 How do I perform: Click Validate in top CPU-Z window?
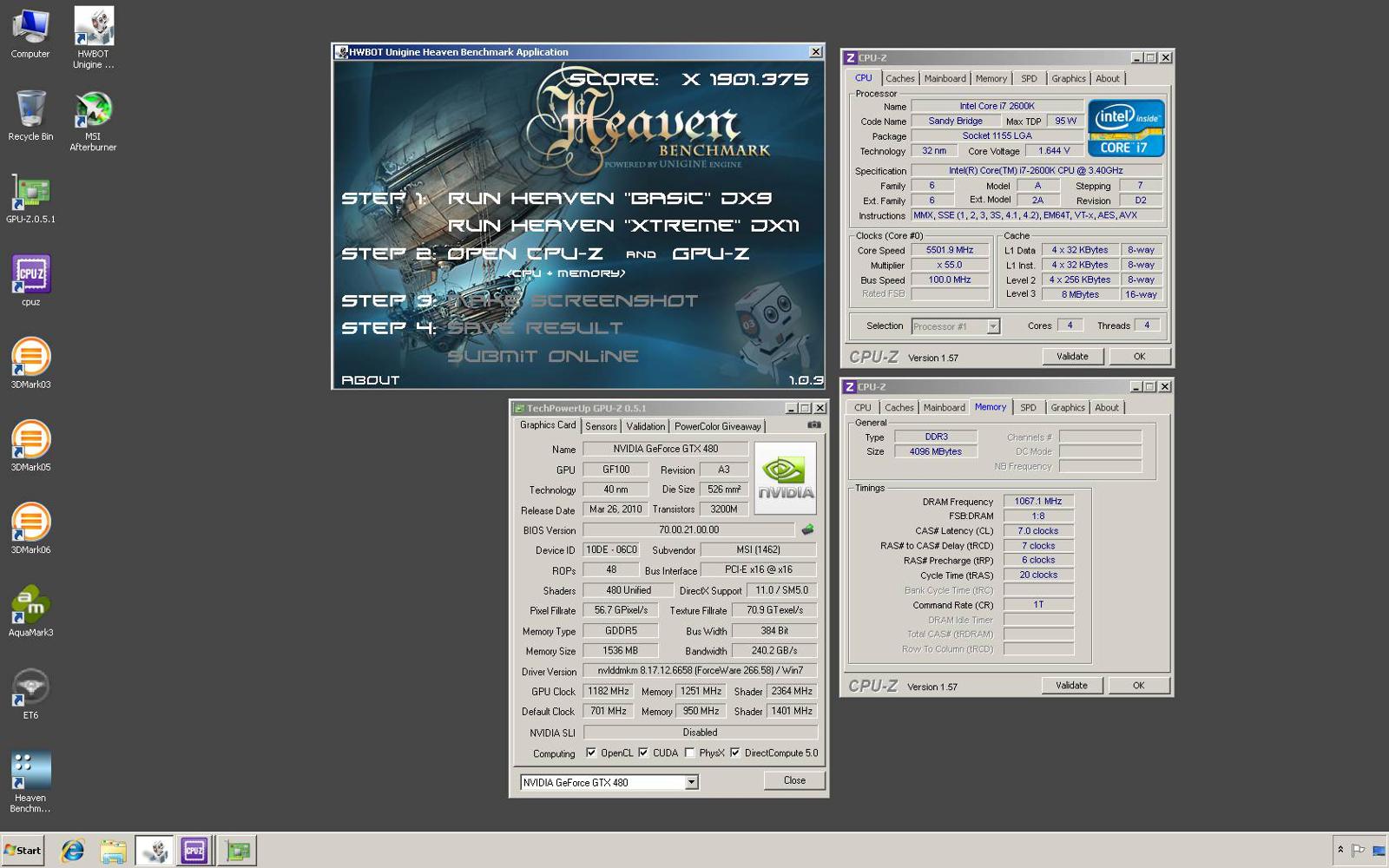pos(1072,356)
